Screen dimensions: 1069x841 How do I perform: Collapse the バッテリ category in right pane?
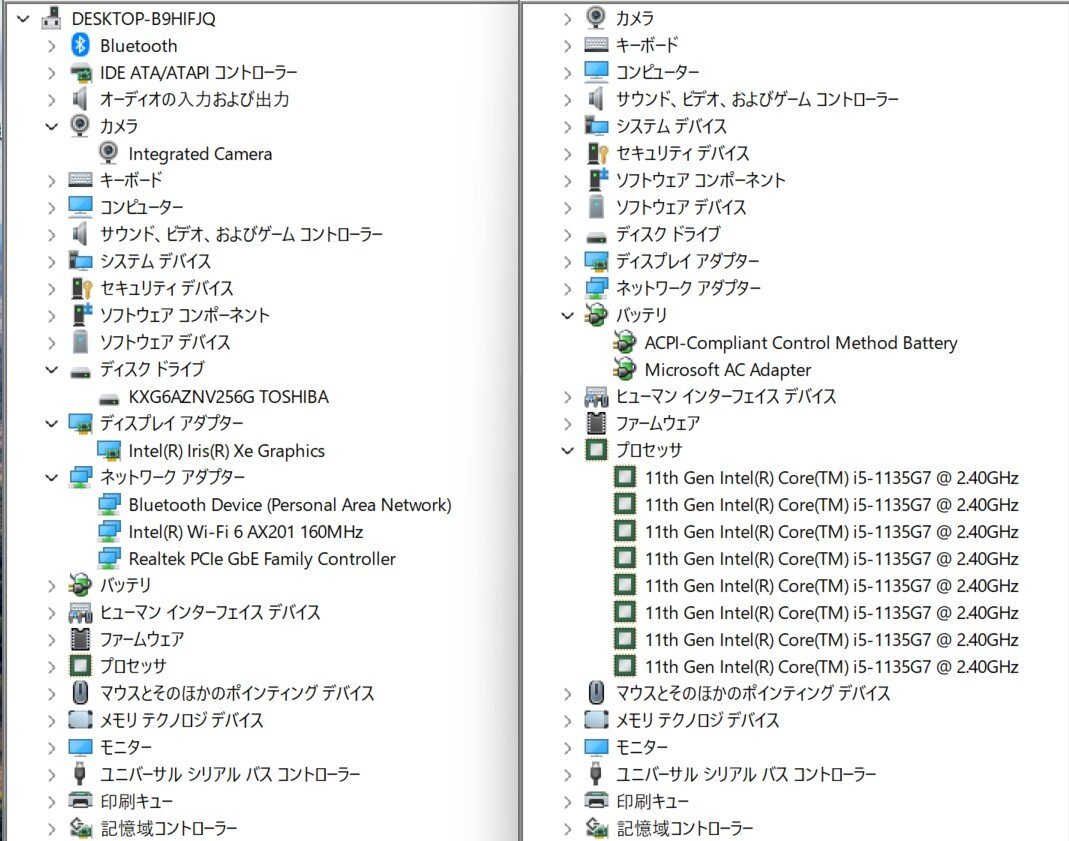click(567, 315)
